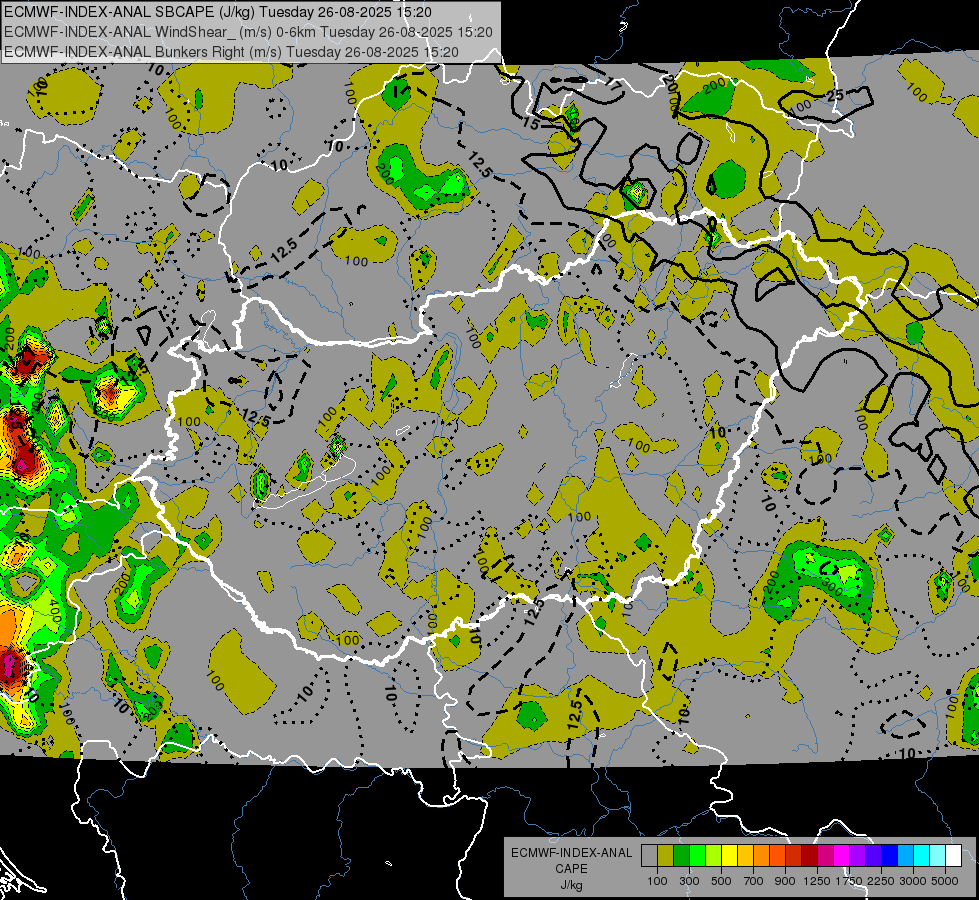The width and height of the screenshot is (979, 900).
Task: Click the bright magenta legend swatch
Action: tap(842, 856)
